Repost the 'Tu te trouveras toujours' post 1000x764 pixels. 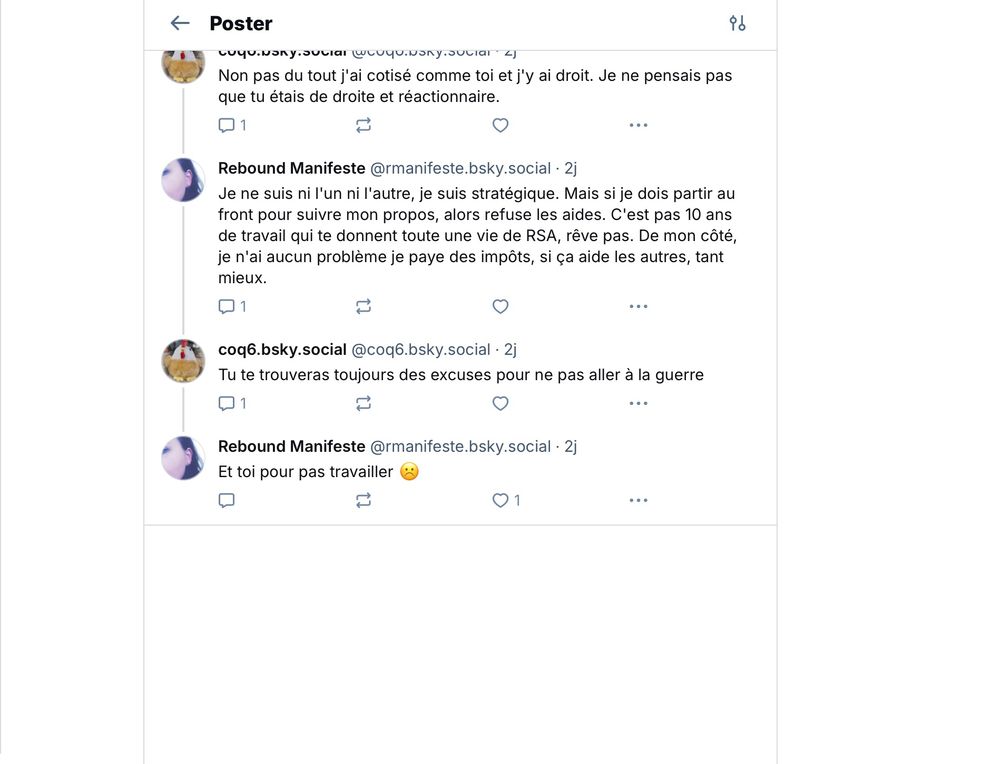(x=363, y=403)
